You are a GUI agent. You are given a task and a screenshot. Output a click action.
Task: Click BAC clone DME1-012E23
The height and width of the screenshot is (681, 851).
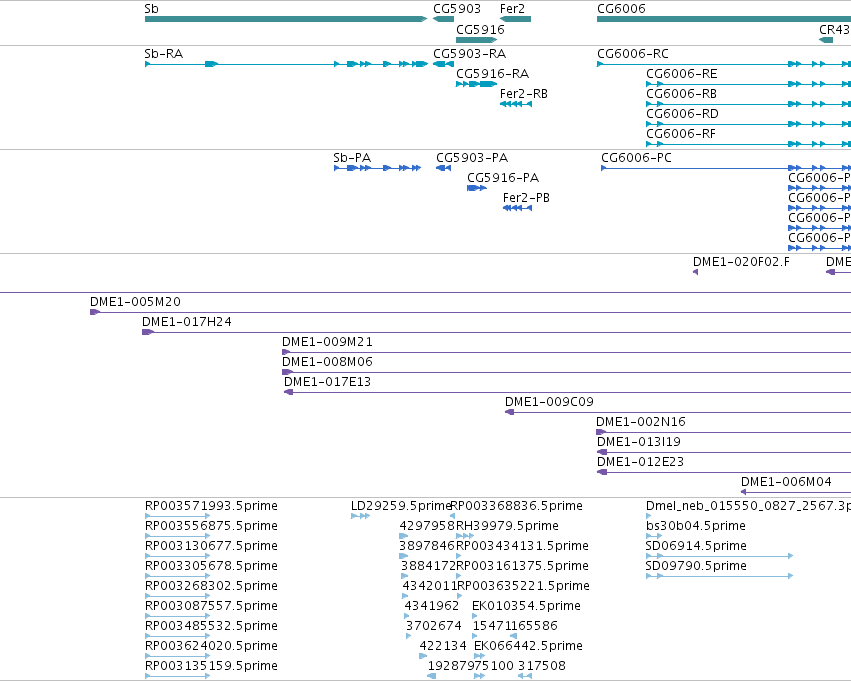pos(724,472)
